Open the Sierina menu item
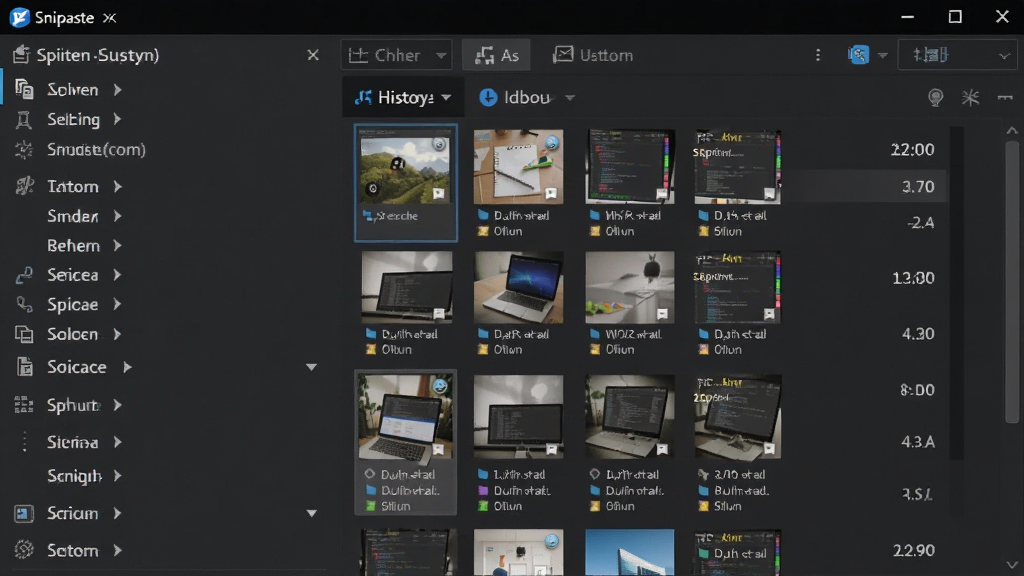Image resolution: width=1024 pixels, height=576 pixels. (x=72, y=442)
